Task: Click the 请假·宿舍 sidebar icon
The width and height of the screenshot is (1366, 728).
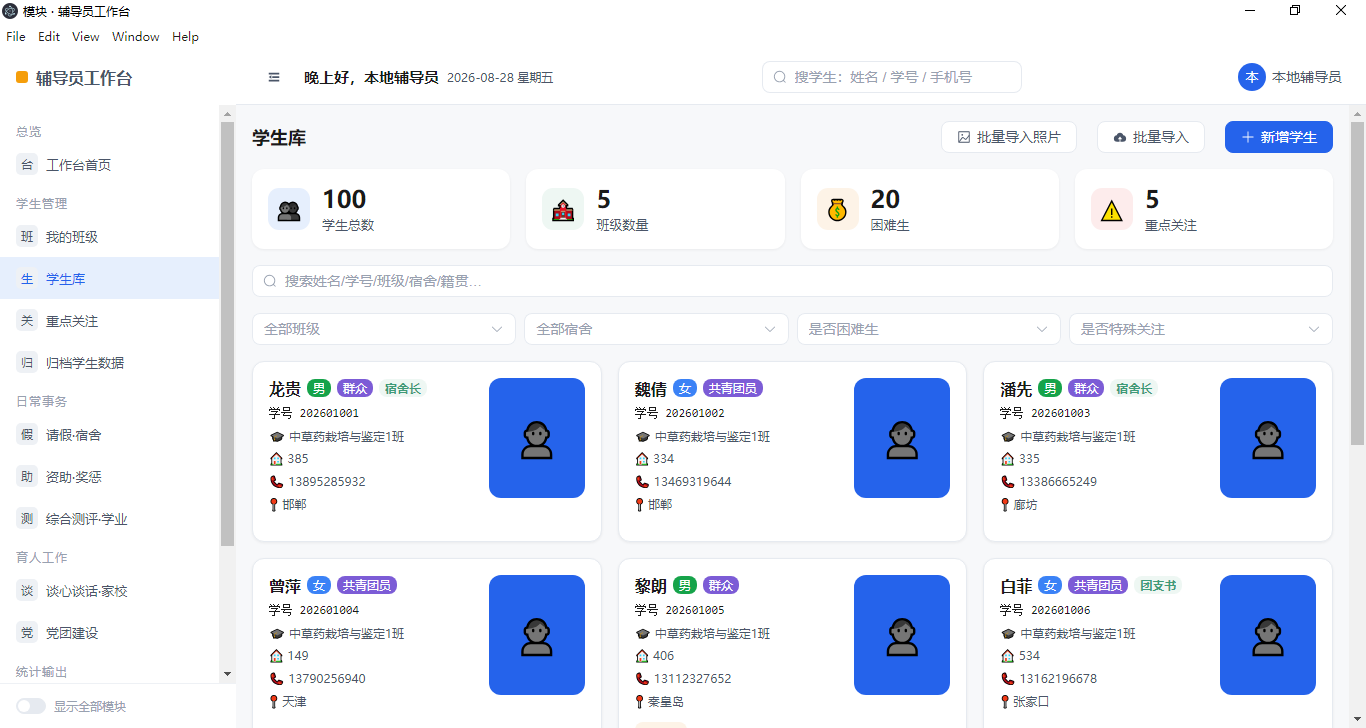Action: [x=27, y=435]
